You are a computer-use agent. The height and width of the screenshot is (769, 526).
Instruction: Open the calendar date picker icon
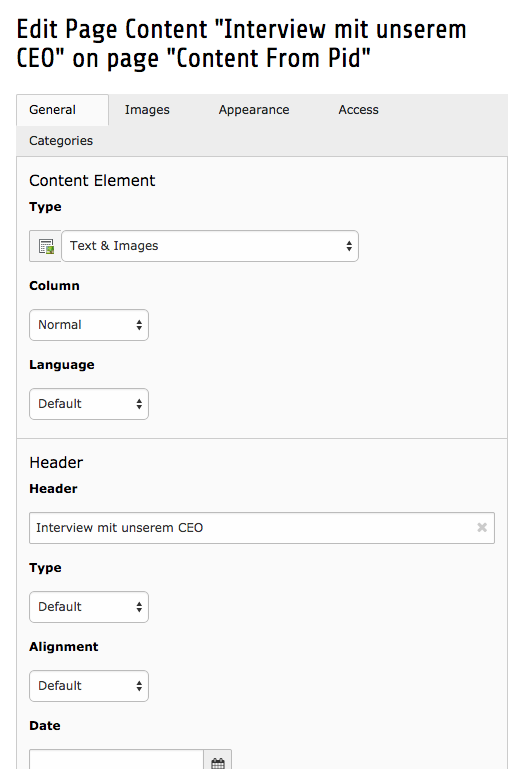point(218,763)
